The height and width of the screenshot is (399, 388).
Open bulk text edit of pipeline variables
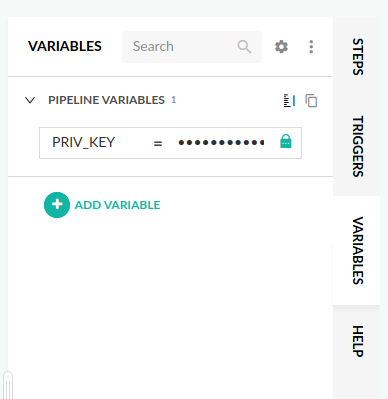(x=289, y=100)
